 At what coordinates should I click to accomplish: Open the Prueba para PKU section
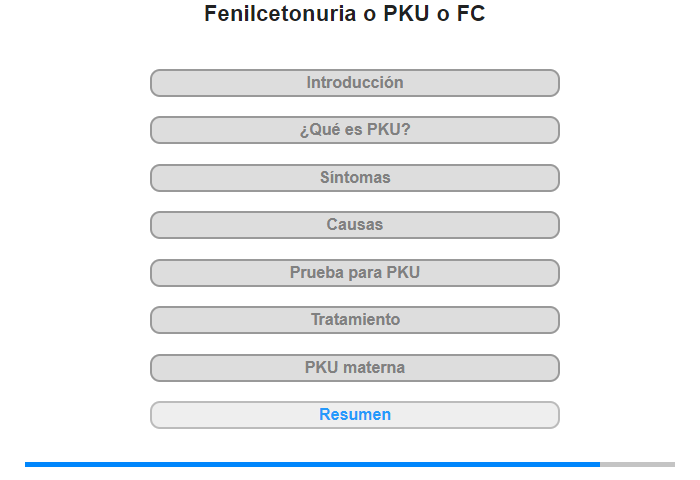(x=355, y=273)
